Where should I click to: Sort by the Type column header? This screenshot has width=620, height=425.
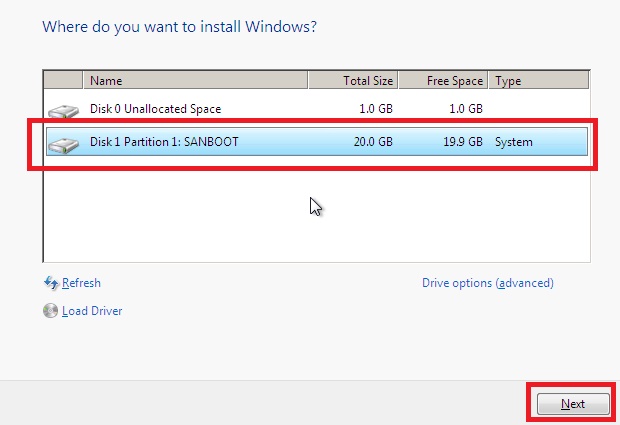click(539, 81)
